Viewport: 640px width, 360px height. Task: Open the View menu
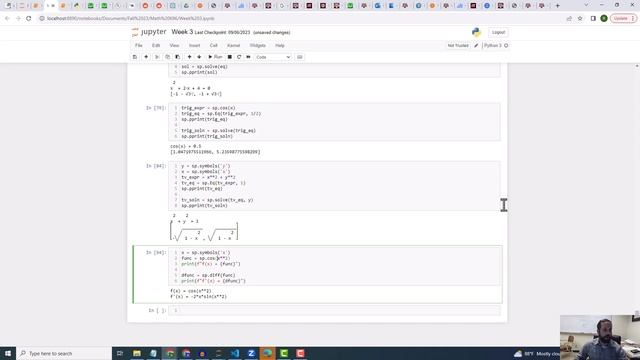pyautogui.click(x=174, y=46)
